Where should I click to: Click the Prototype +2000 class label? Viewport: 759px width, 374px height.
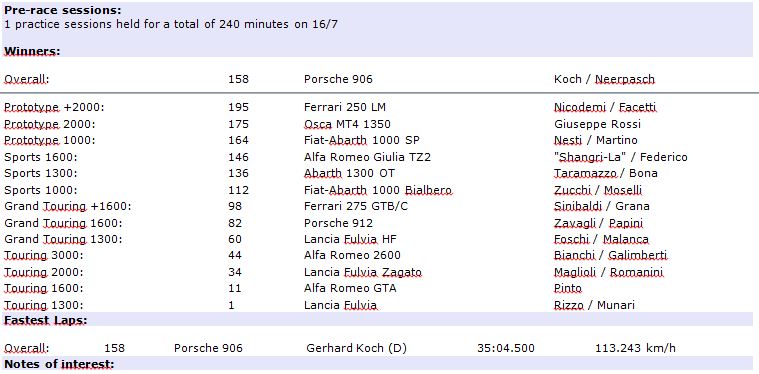point(54,107)
